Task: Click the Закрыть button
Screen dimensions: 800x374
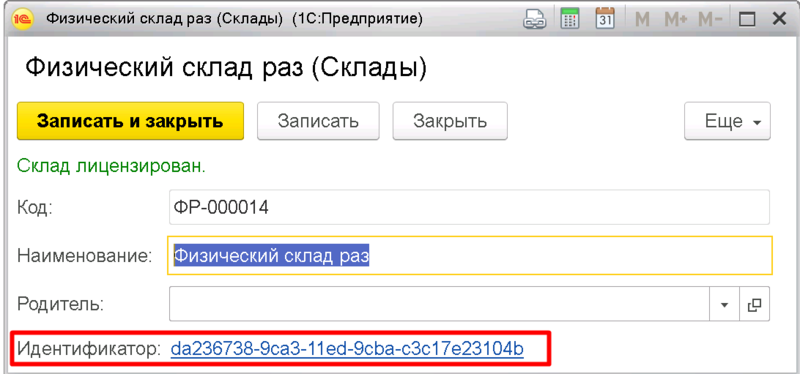Action: pos(449,121)
